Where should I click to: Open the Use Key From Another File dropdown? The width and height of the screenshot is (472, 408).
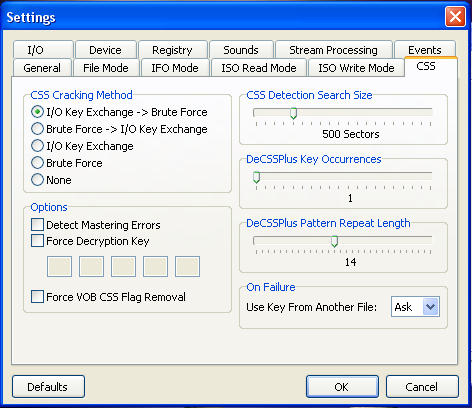[x=415, y=307]
